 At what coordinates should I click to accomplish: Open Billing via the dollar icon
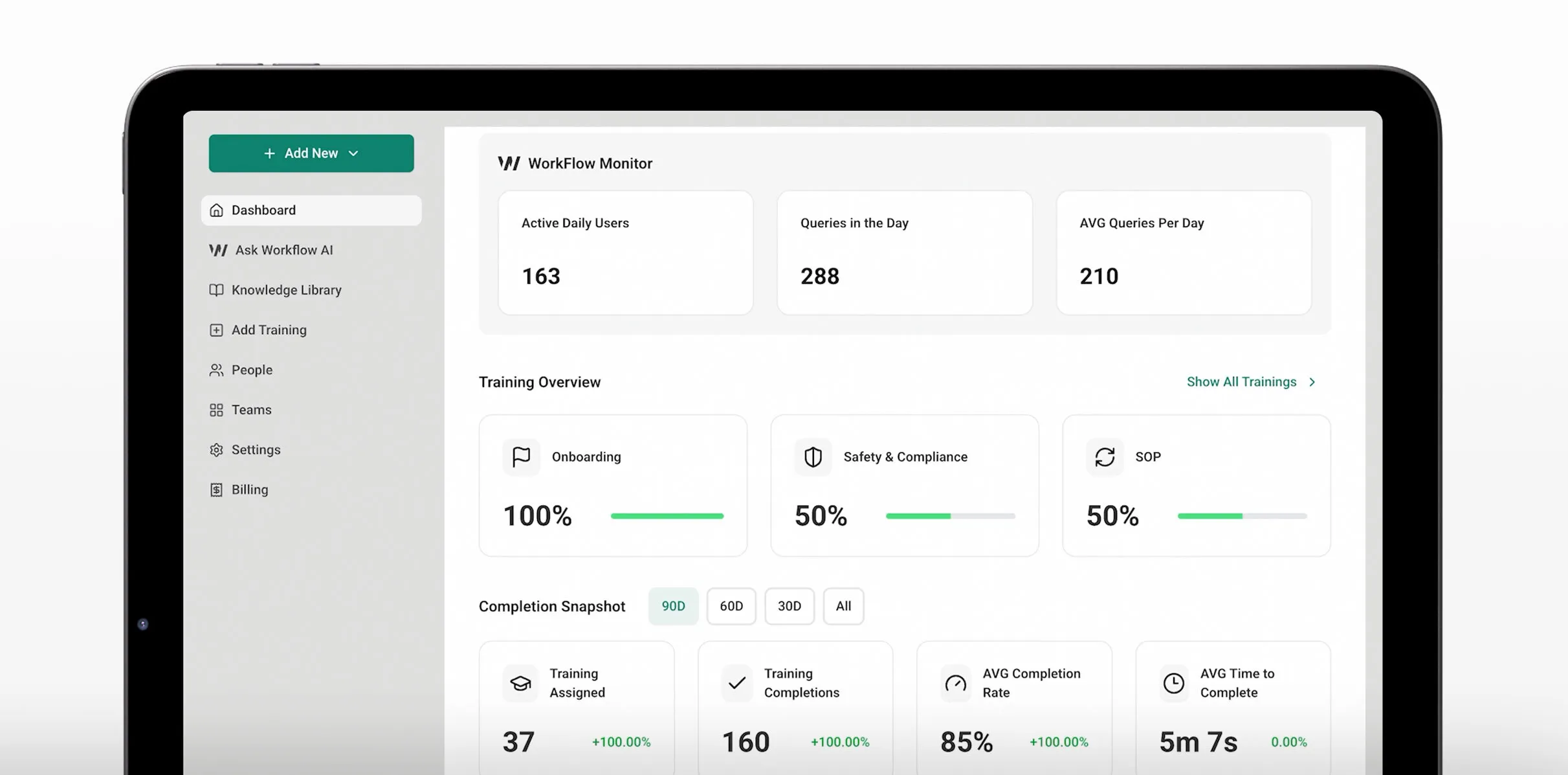click(x=216, y=489)
